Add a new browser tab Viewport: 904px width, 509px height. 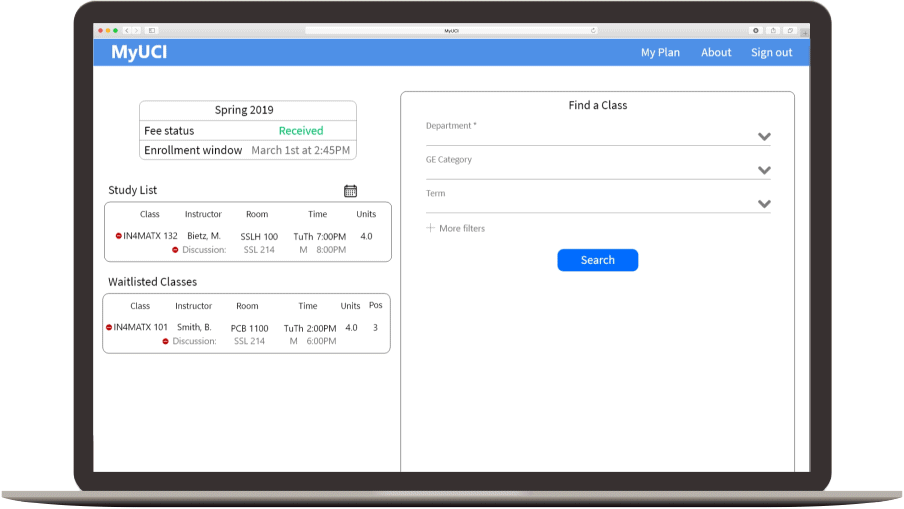tap(804, 32)
